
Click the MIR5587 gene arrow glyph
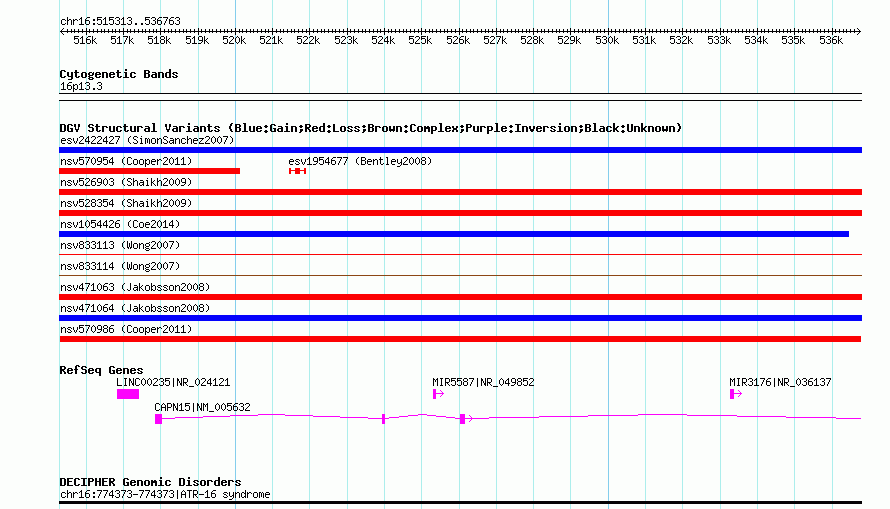point(438,394)
